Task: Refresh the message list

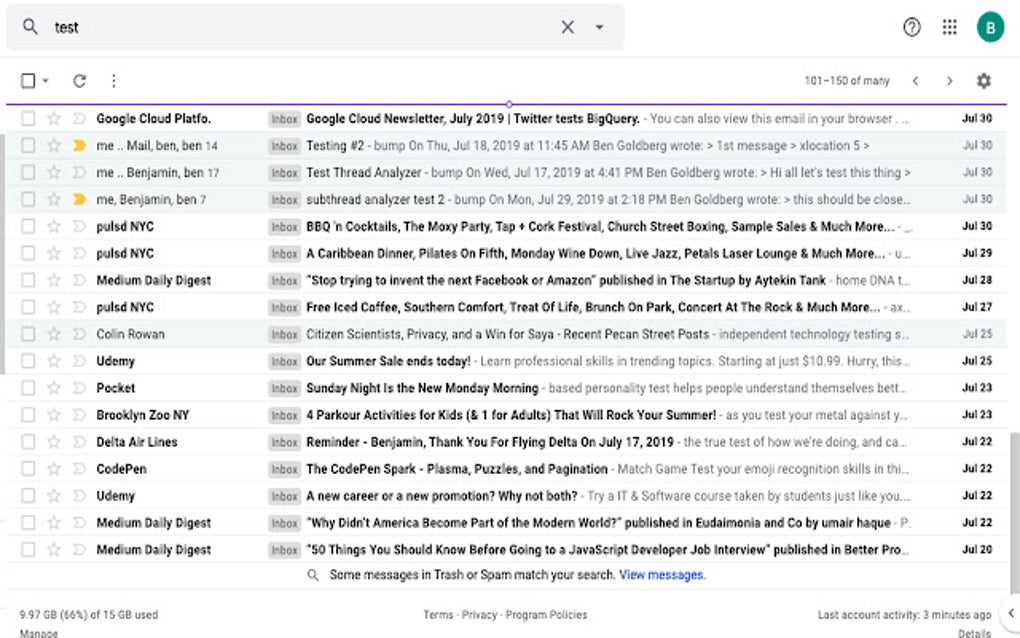Action: coord(79,80)
